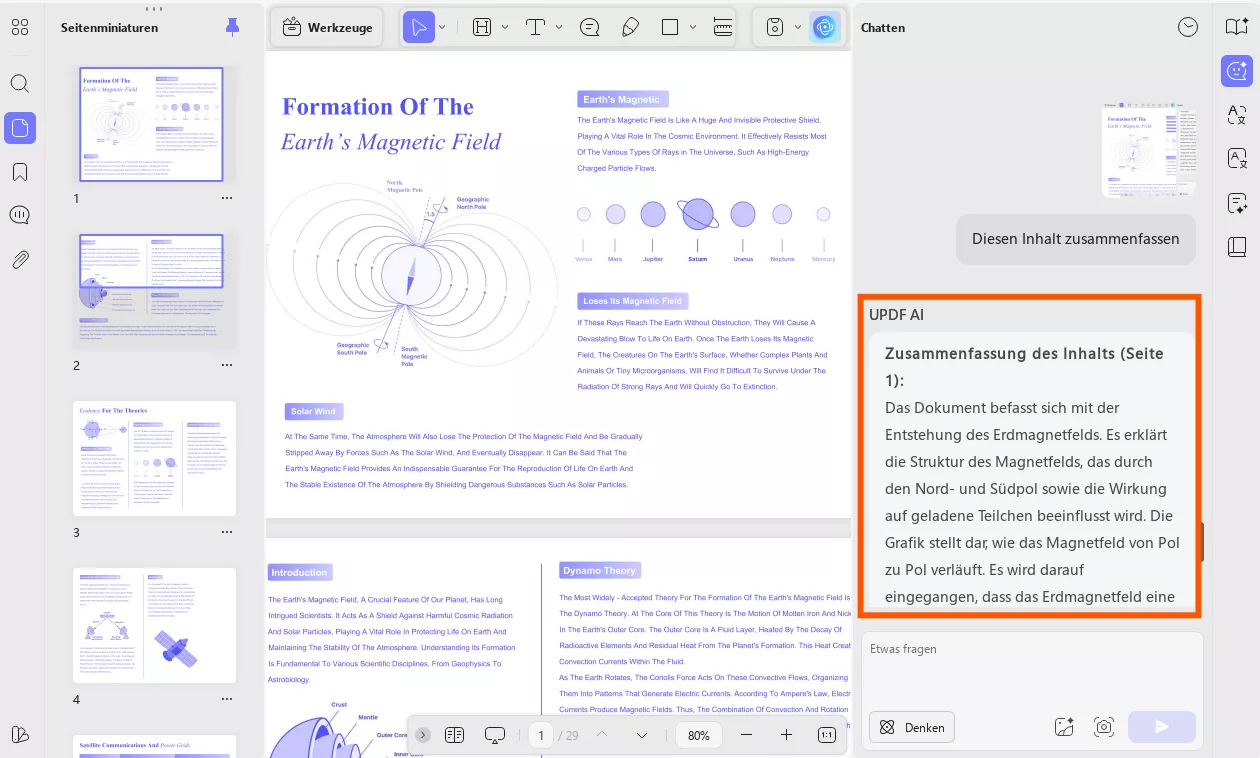This screenshot has width=1260, height=758.
Task: Open the attachments paperclip icon
Action: (20, 260)
